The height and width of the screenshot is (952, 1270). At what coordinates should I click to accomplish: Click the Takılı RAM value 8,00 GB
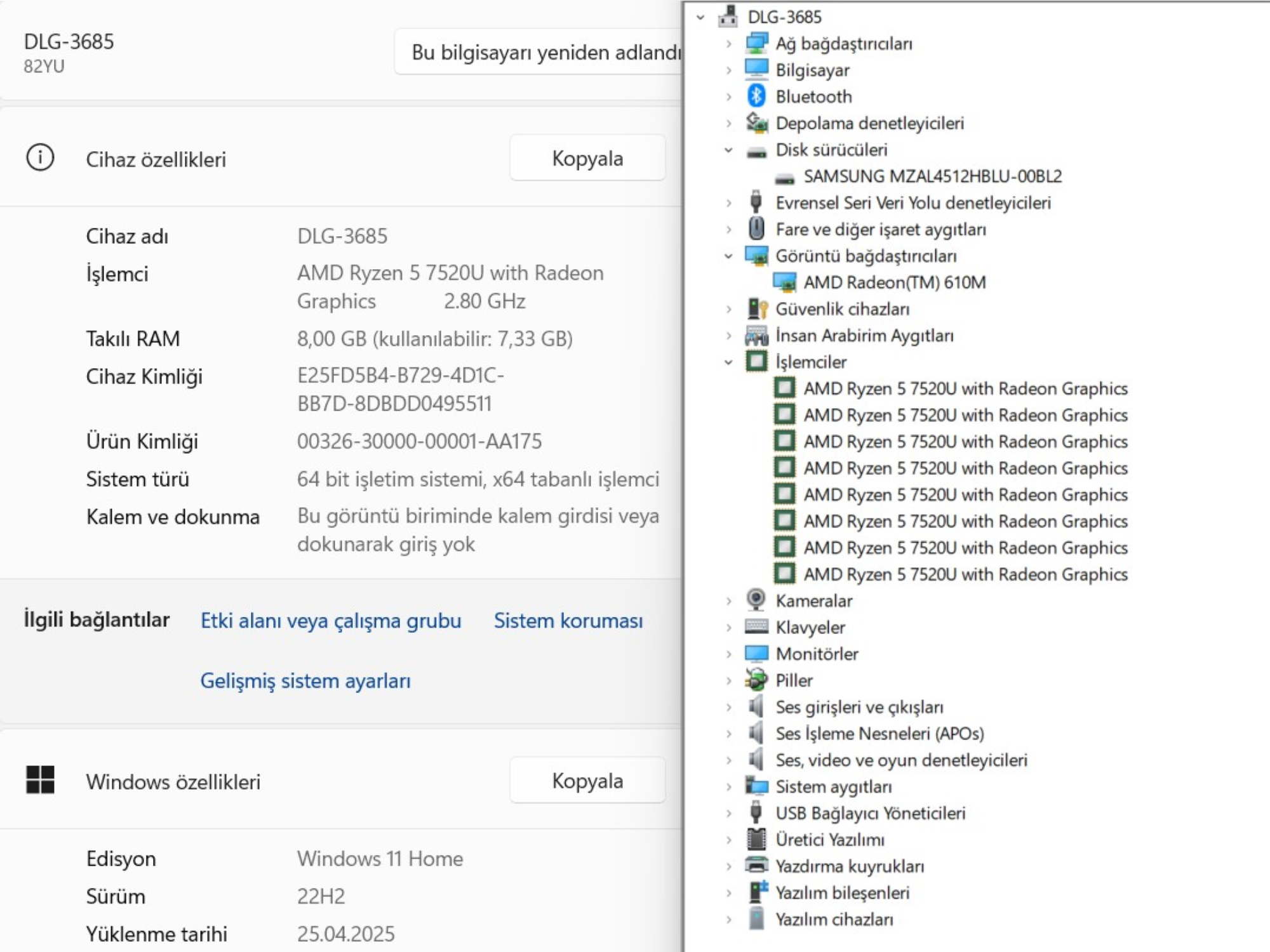[x=434, y=338]
